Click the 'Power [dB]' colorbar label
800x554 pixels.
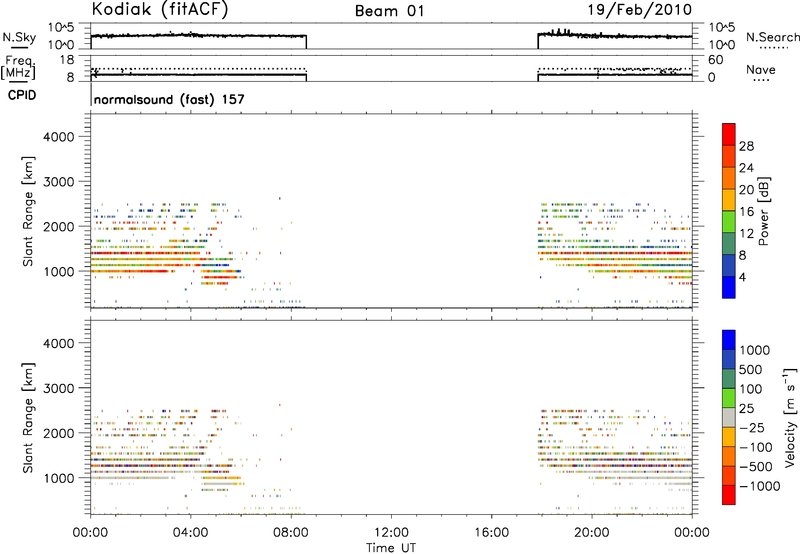point(763,211)
